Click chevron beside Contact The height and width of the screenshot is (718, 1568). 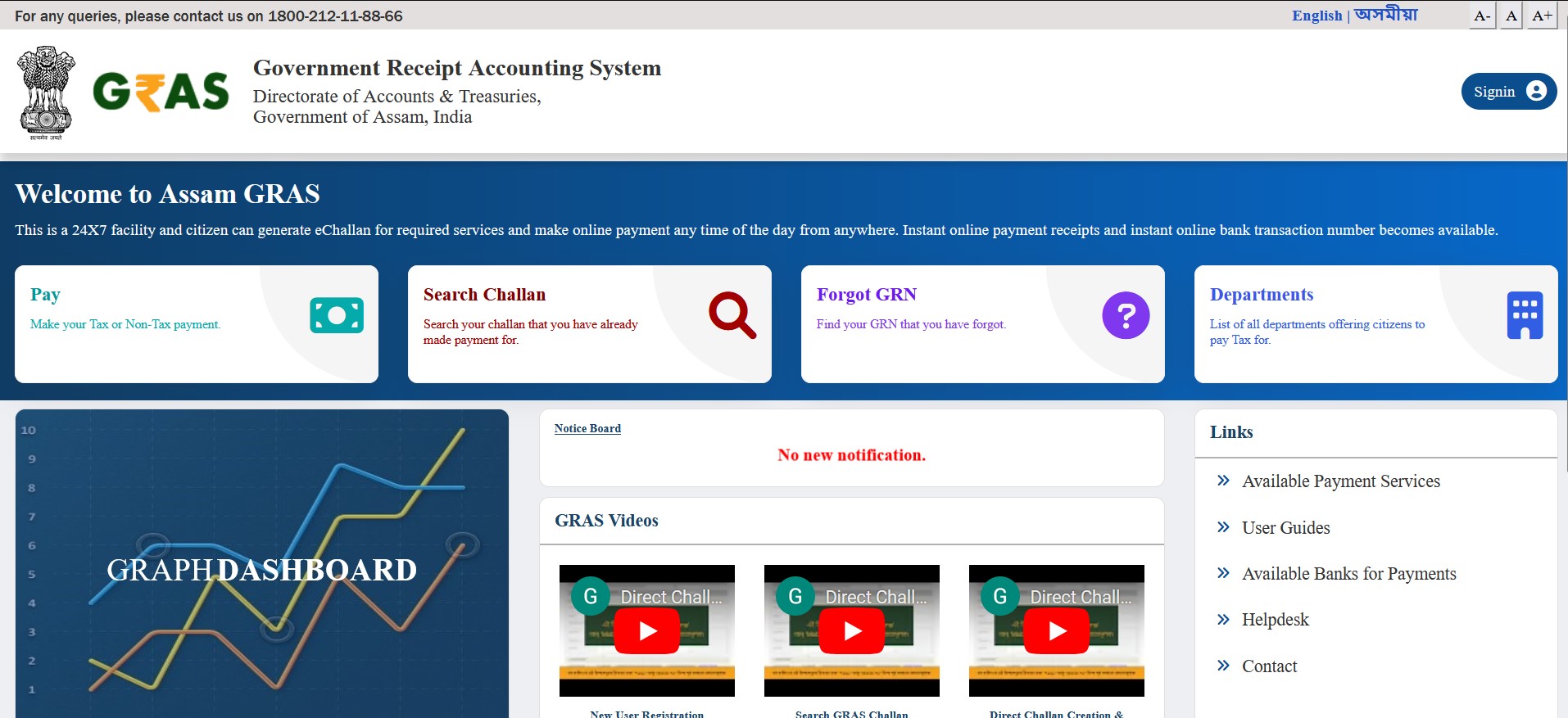point(1223,666)
